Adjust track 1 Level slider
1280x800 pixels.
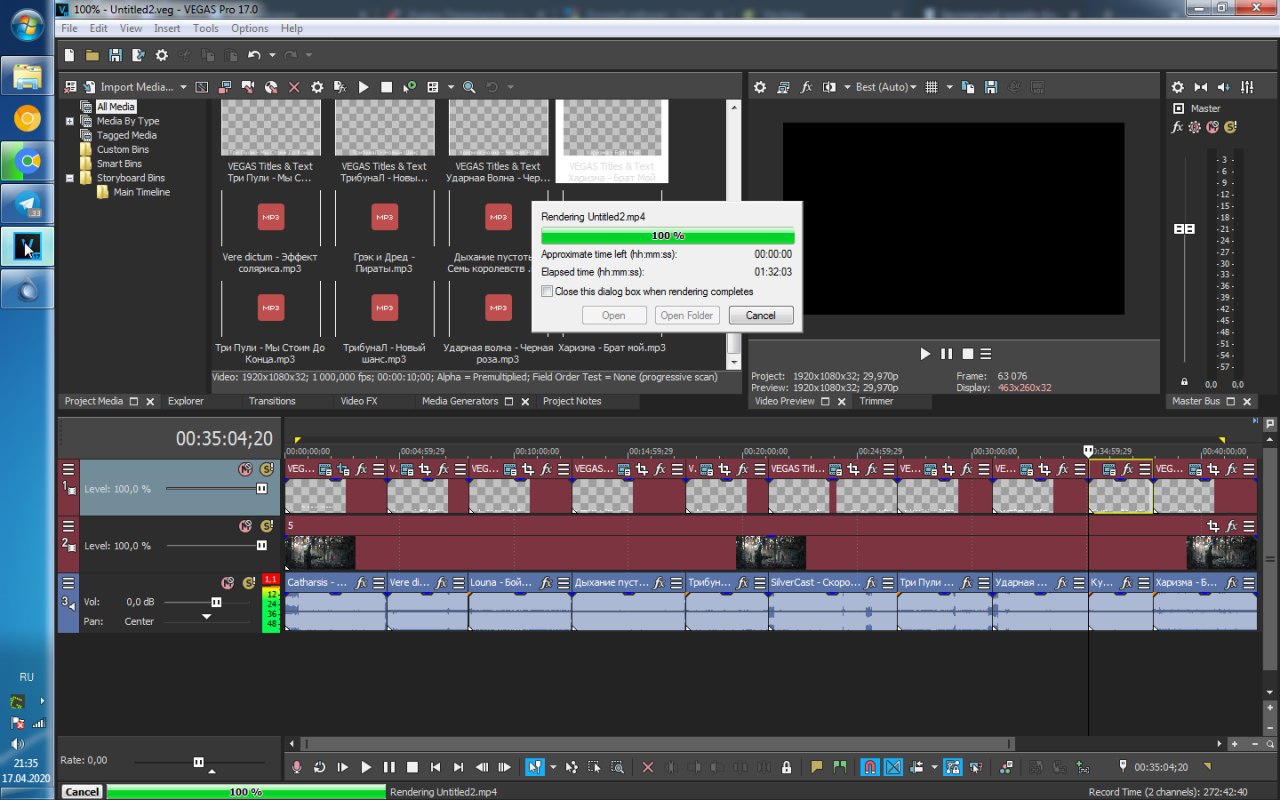(262, 489)
